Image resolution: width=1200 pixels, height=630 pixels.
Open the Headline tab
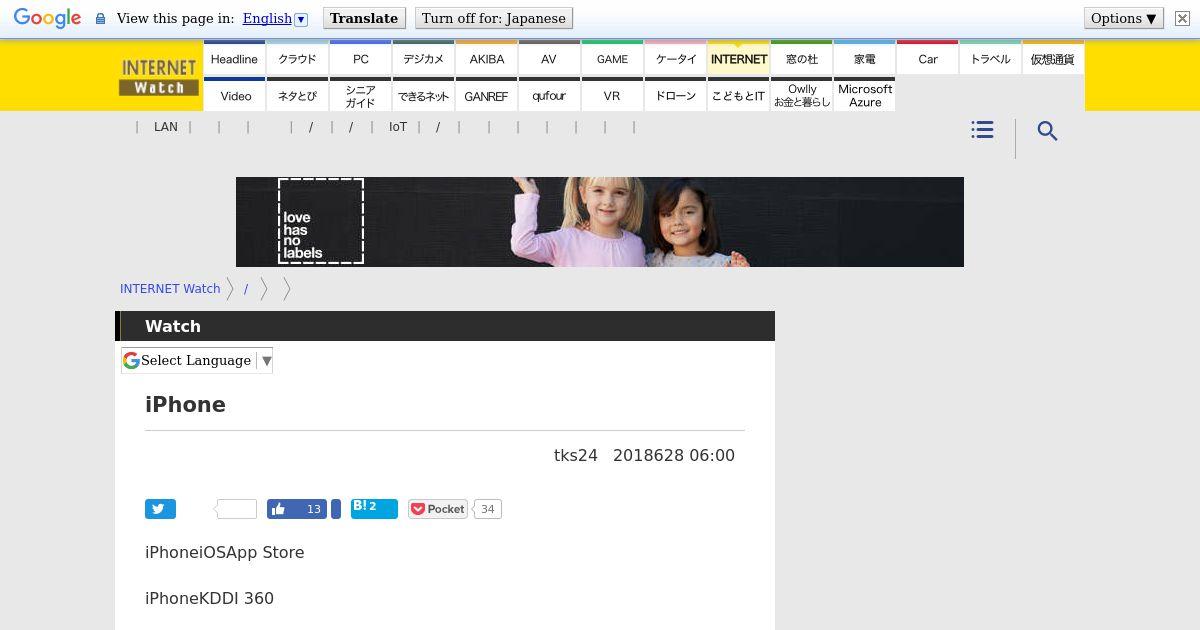(x=234, y=58)
